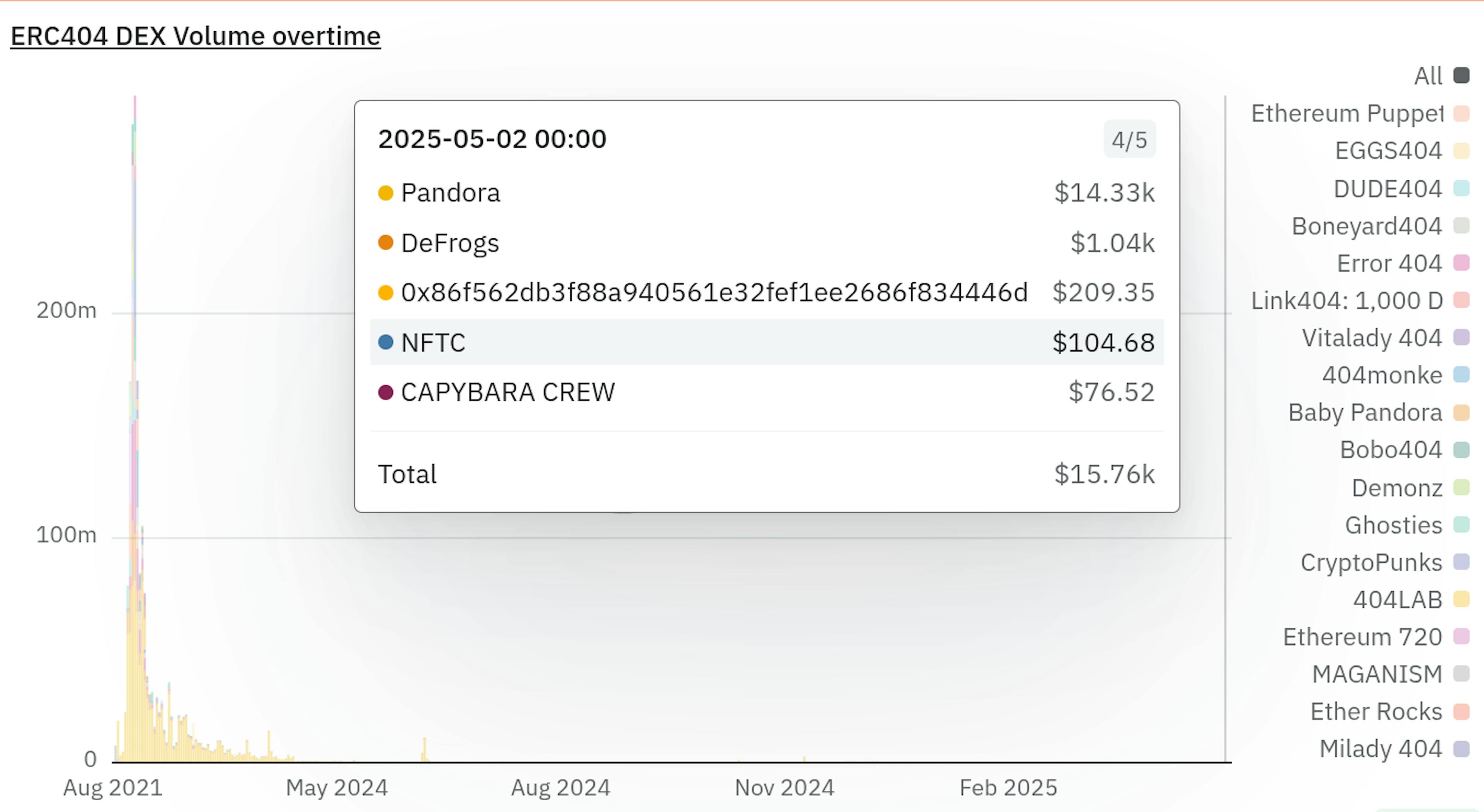Click the NFTC row in the tooltip

766,343
